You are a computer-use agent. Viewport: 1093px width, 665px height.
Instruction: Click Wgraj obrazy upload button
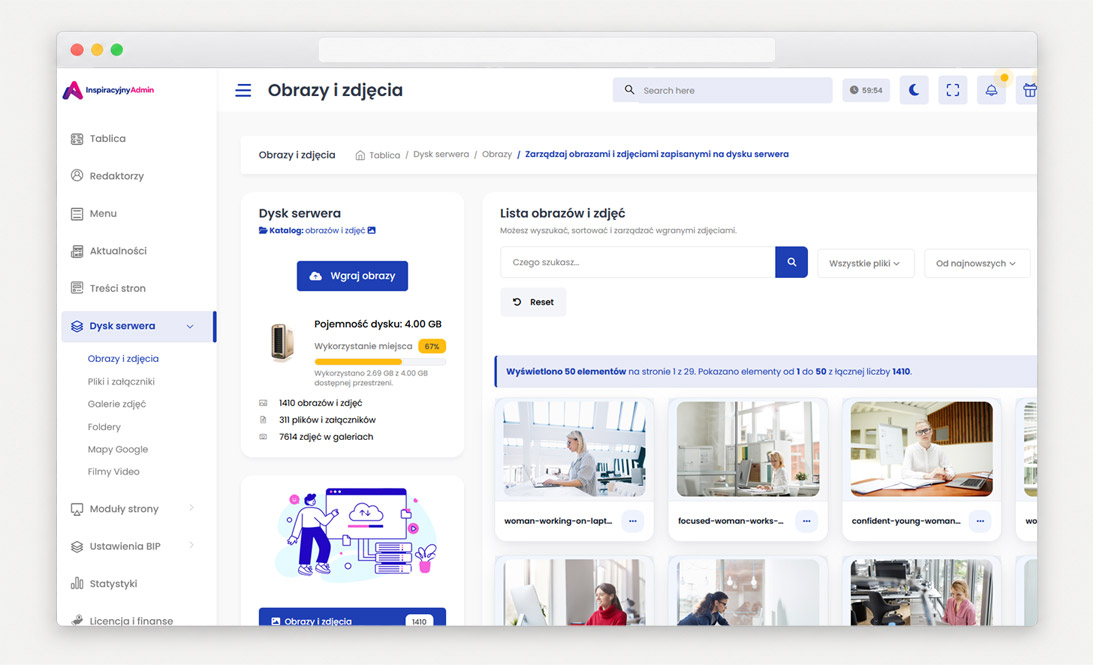(352, 276)
